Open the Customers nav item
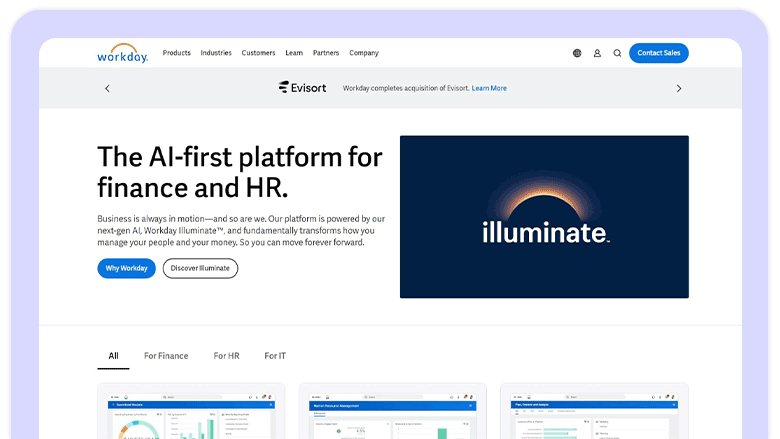780x439 pixels. point(258,53)
